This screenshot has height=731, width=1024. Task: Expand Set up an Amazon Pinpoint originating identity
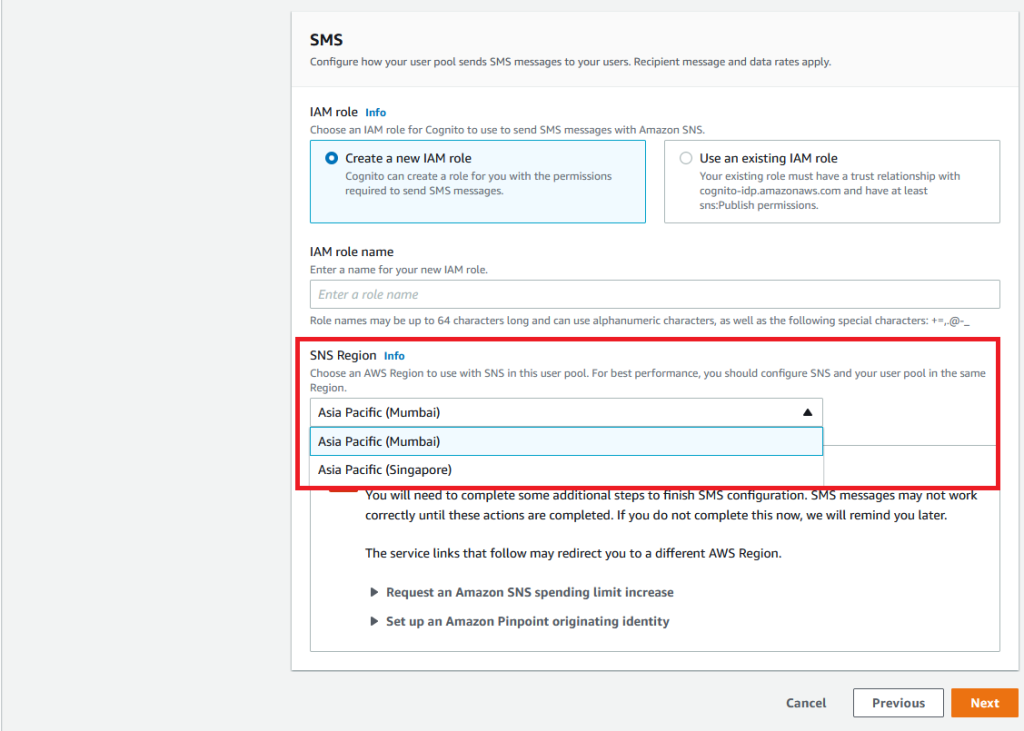tap(526, 621)
